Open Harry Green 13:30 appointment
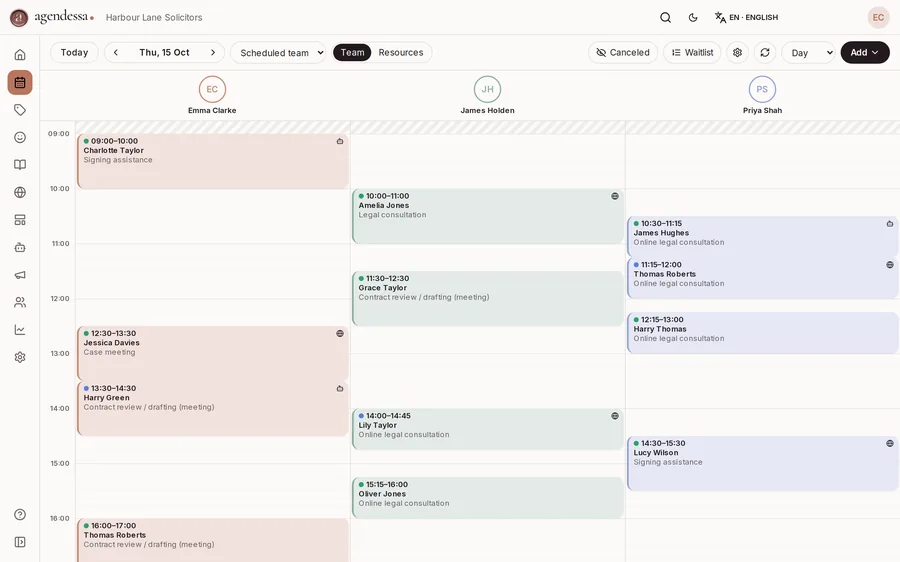900x562 pixels. coord(213,409)
